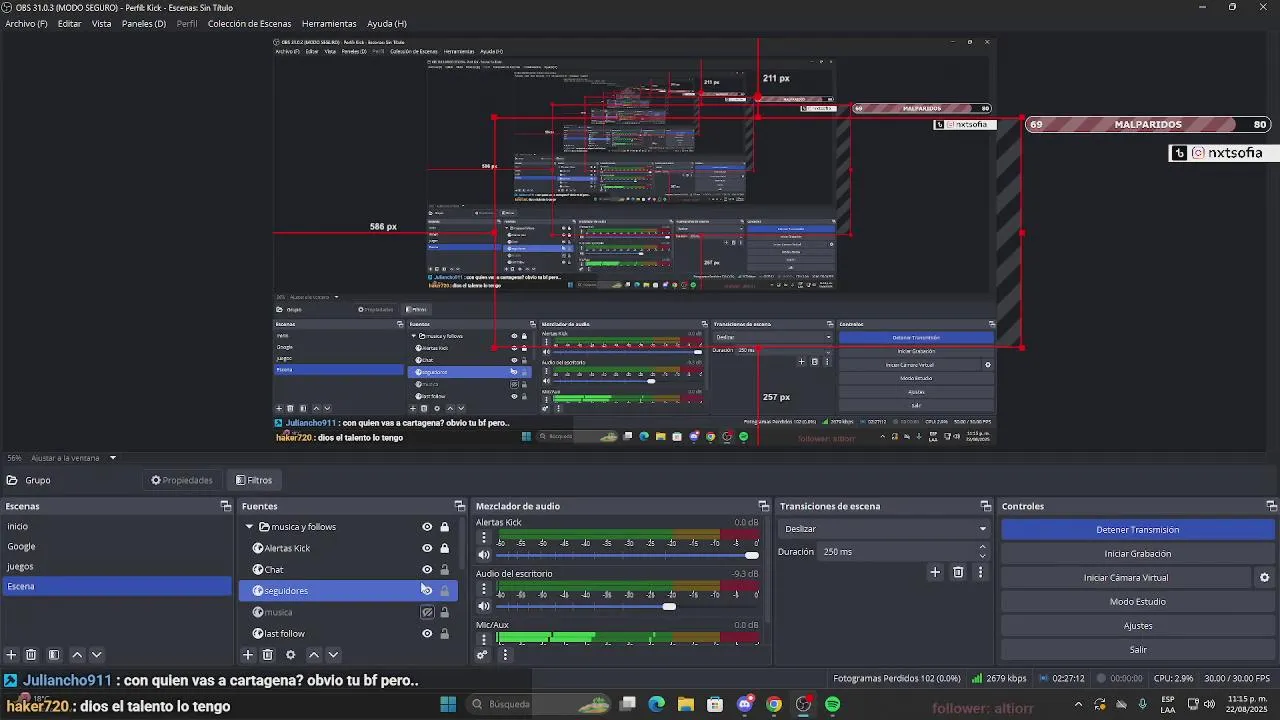This screenshot has height=720, width=1280.
Task: Start Iniciar Cámara Virtual
Action: click(x=1126, y=578)
